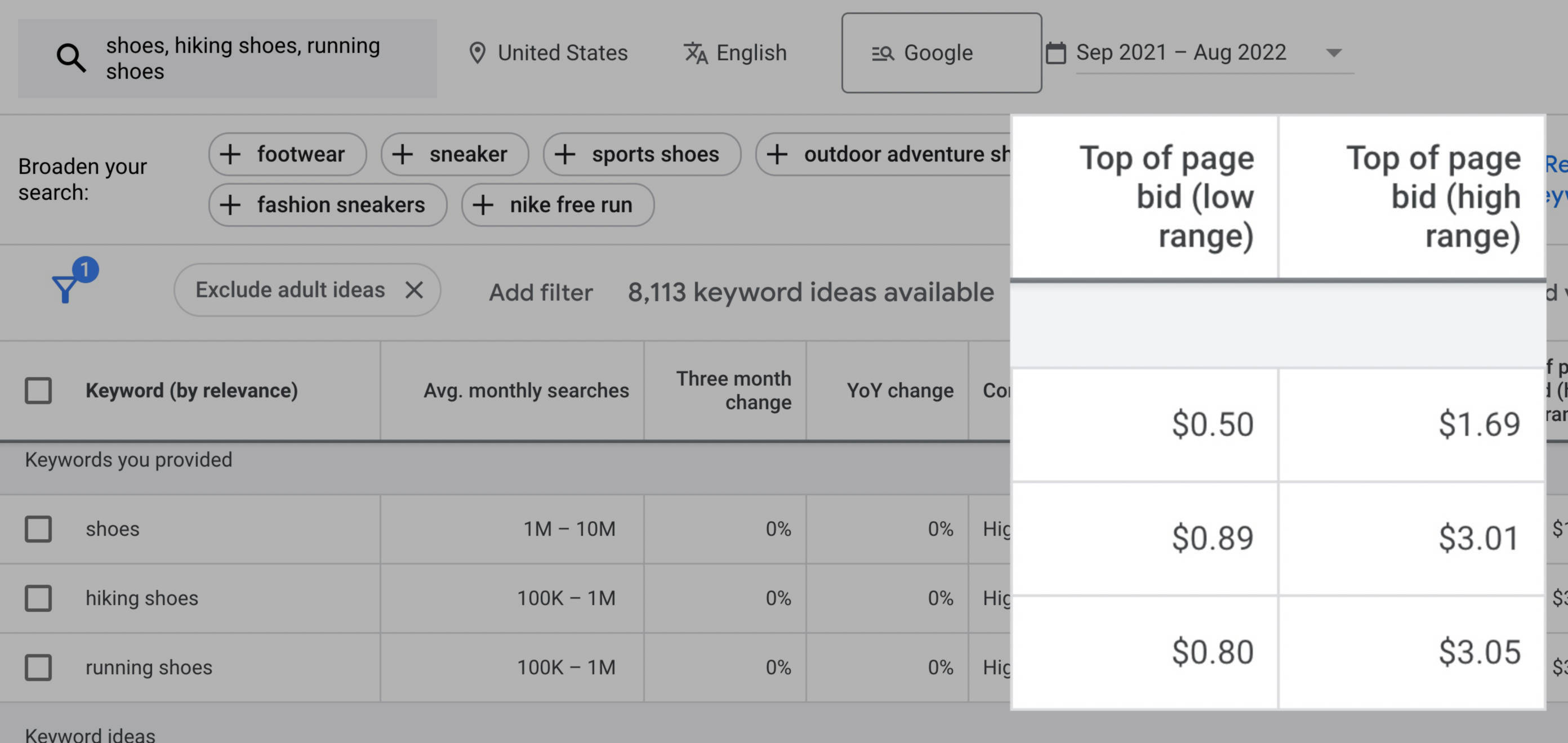Click the translate icon next to English

pyautogui.click(x=696, y=53)
